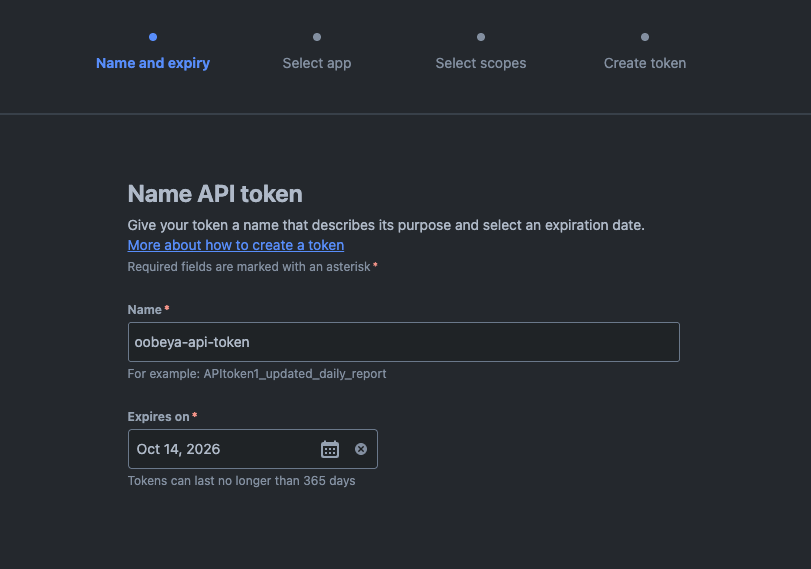Click the Oct 14, 2026 expiry date field
The width and height of the screenshot is (811, 569).
click(220, 449)
